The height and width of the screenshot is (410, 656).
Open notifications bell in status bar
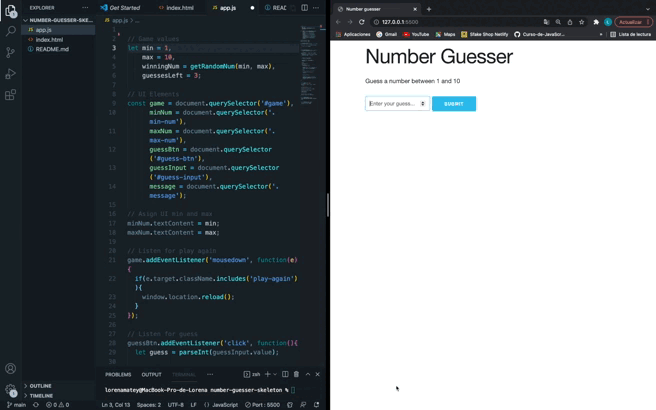[x=317, y=405]
